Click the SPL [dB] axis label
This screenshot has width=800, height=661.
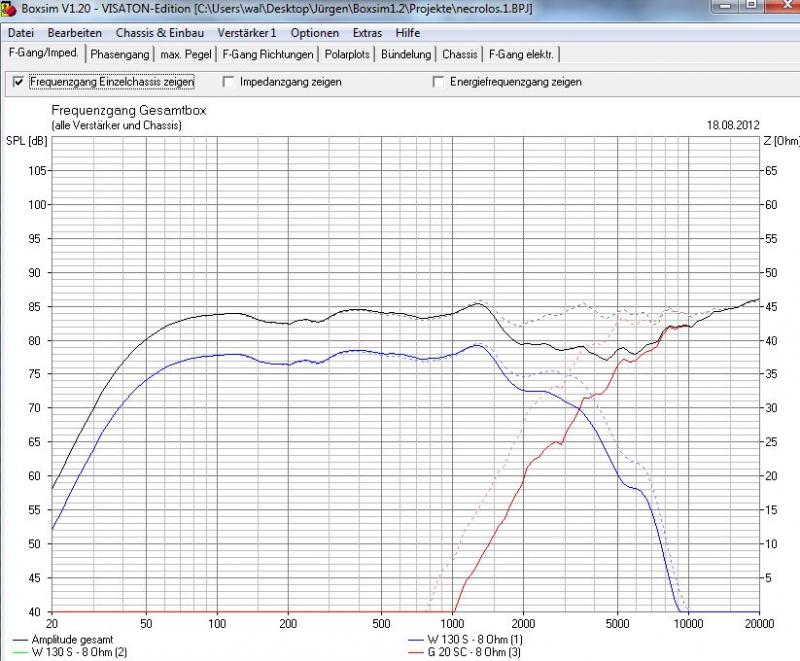[27, 141]
